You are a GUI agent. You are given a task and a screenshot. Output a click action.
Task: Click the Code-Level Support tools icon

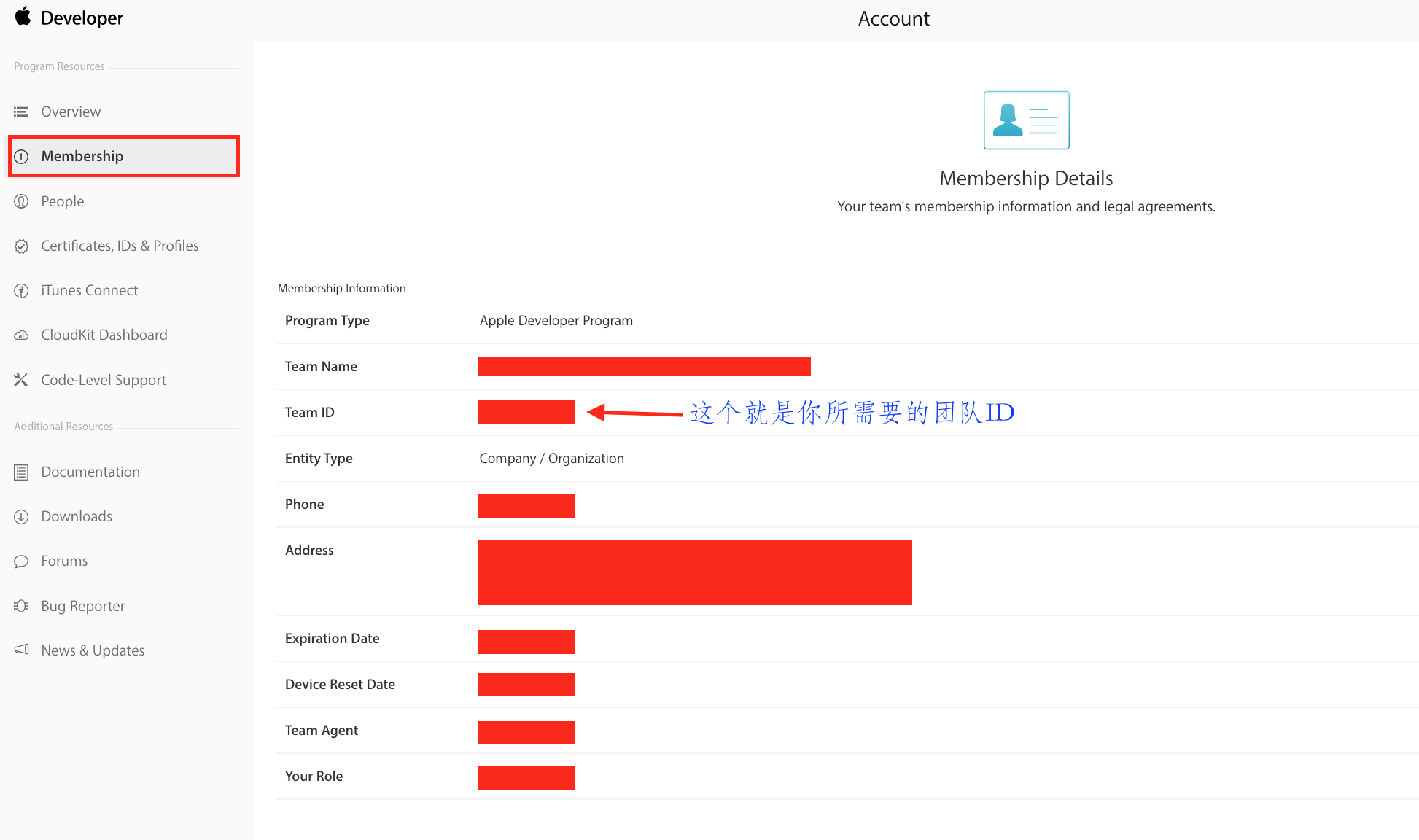click(21, 380)
